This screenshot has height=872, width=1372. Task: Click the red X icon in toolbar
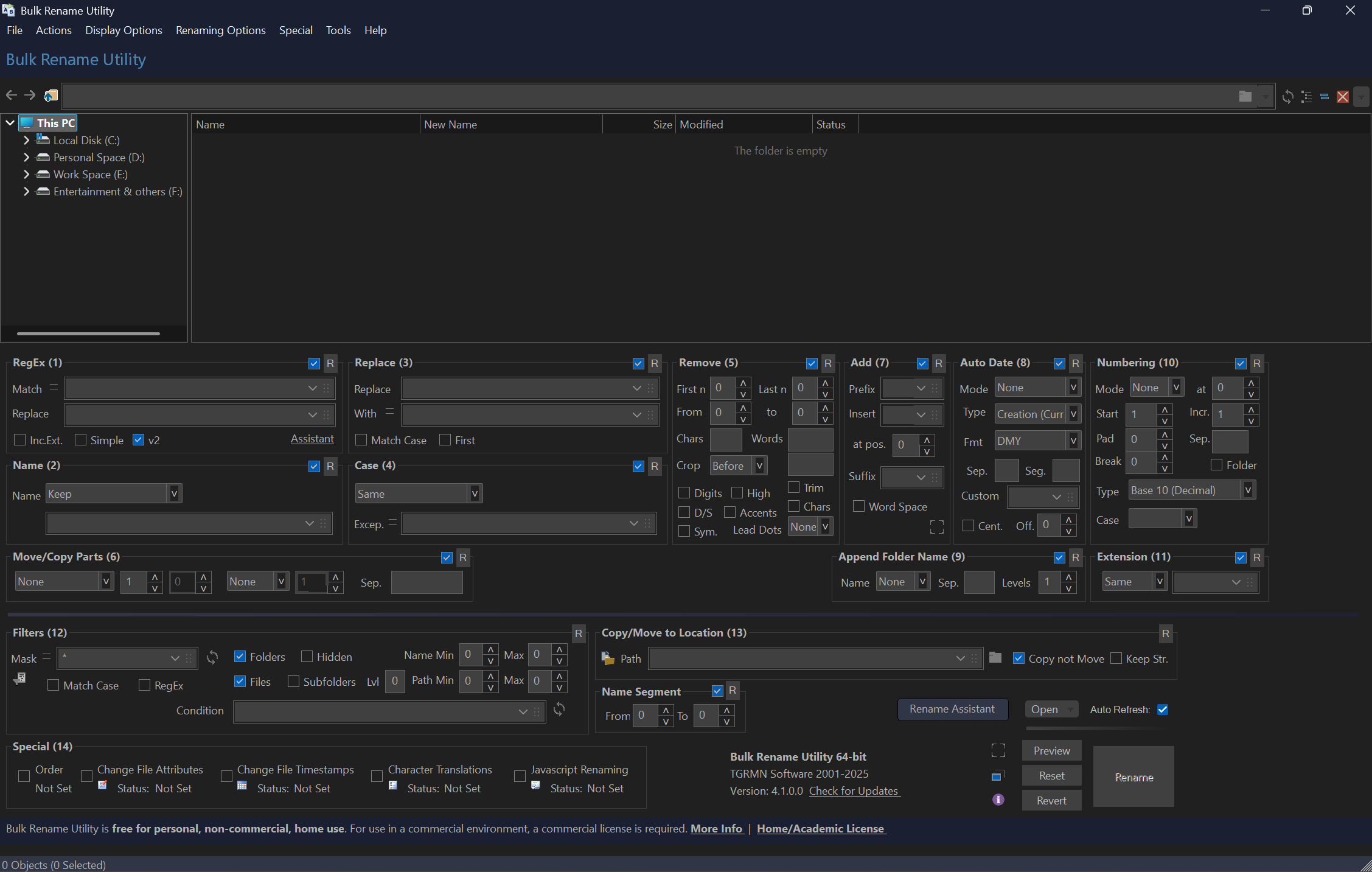(1343, 96)
